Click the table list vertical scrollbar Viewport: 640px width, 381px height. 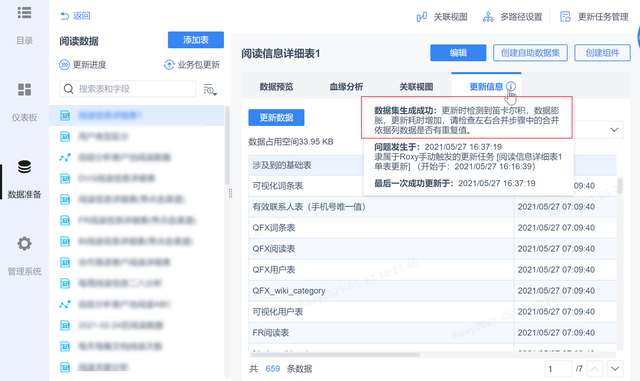(227, 145)
